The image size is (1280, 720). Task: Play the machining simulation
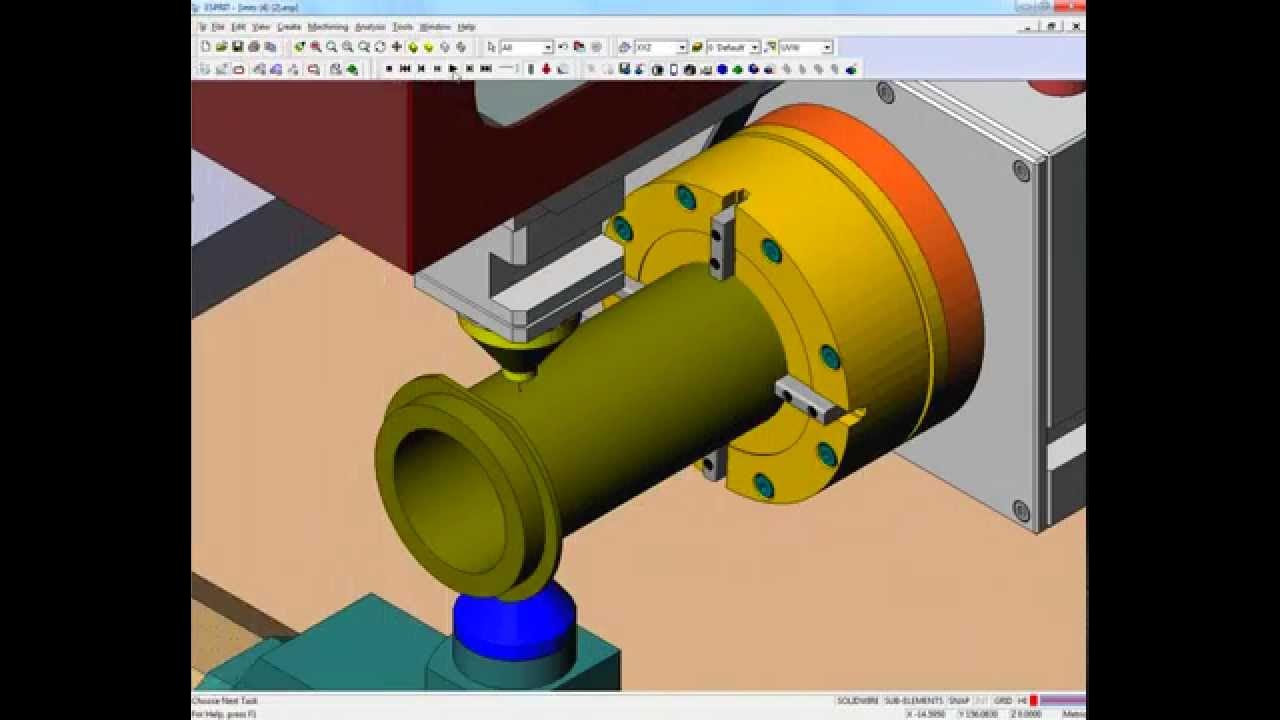point(453,69)
